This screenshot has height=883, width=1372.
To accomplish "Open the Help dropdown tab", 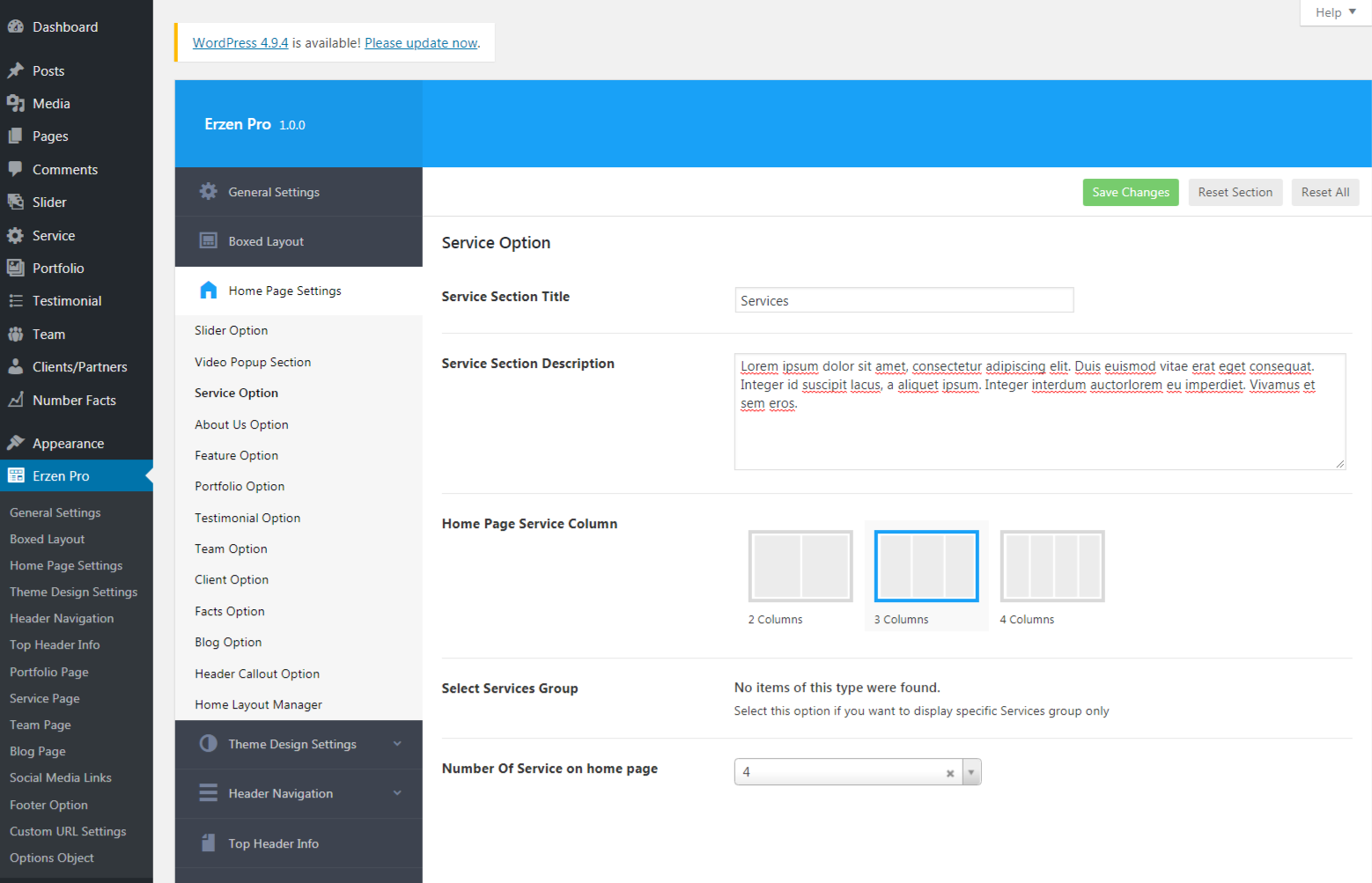I will point(1336,12).
